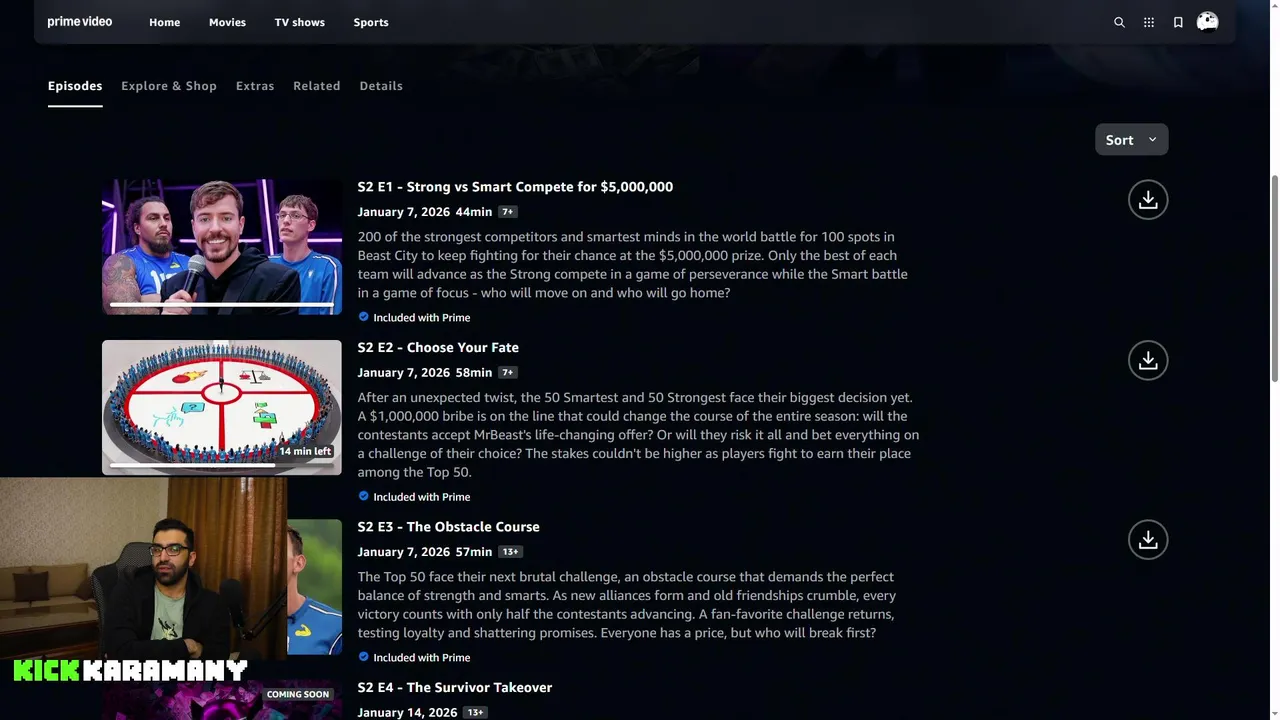Click the 13+ rating badge of S2 E3
The image size is (1280, 720).
510,552
